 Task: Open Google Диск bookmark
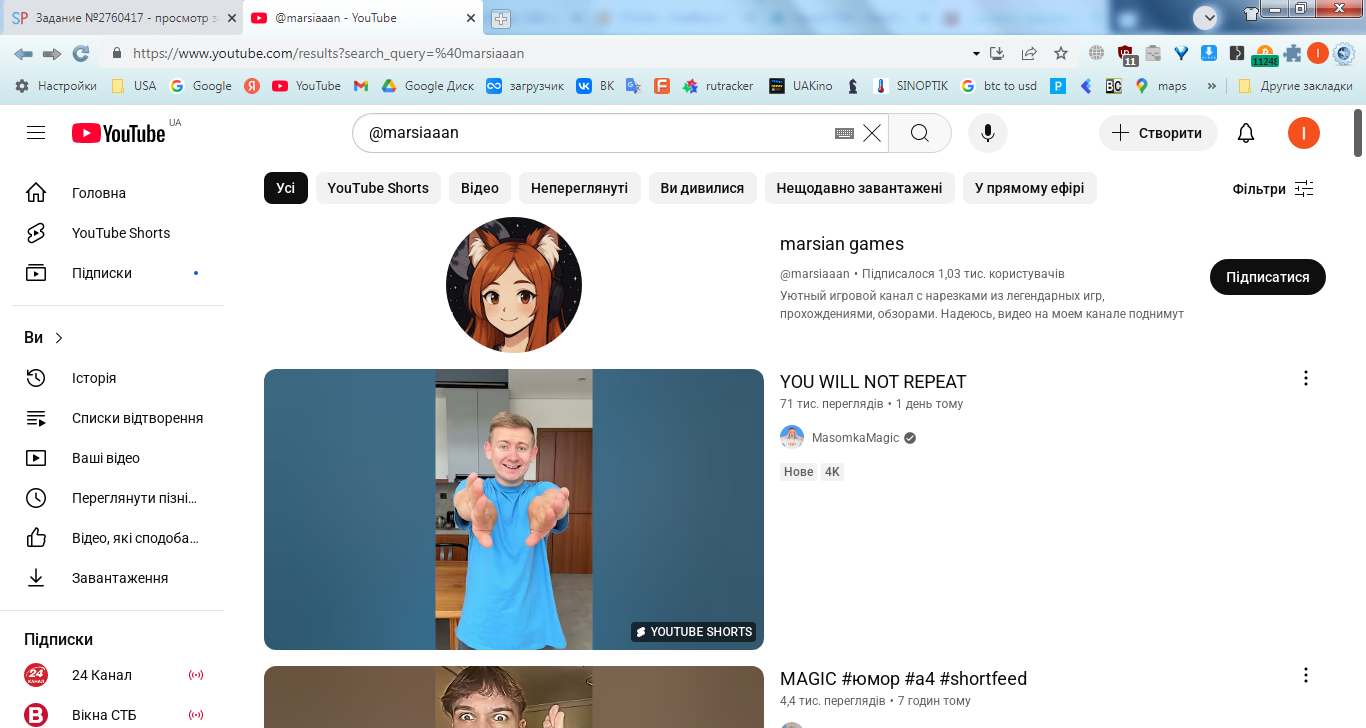point(428,86)
